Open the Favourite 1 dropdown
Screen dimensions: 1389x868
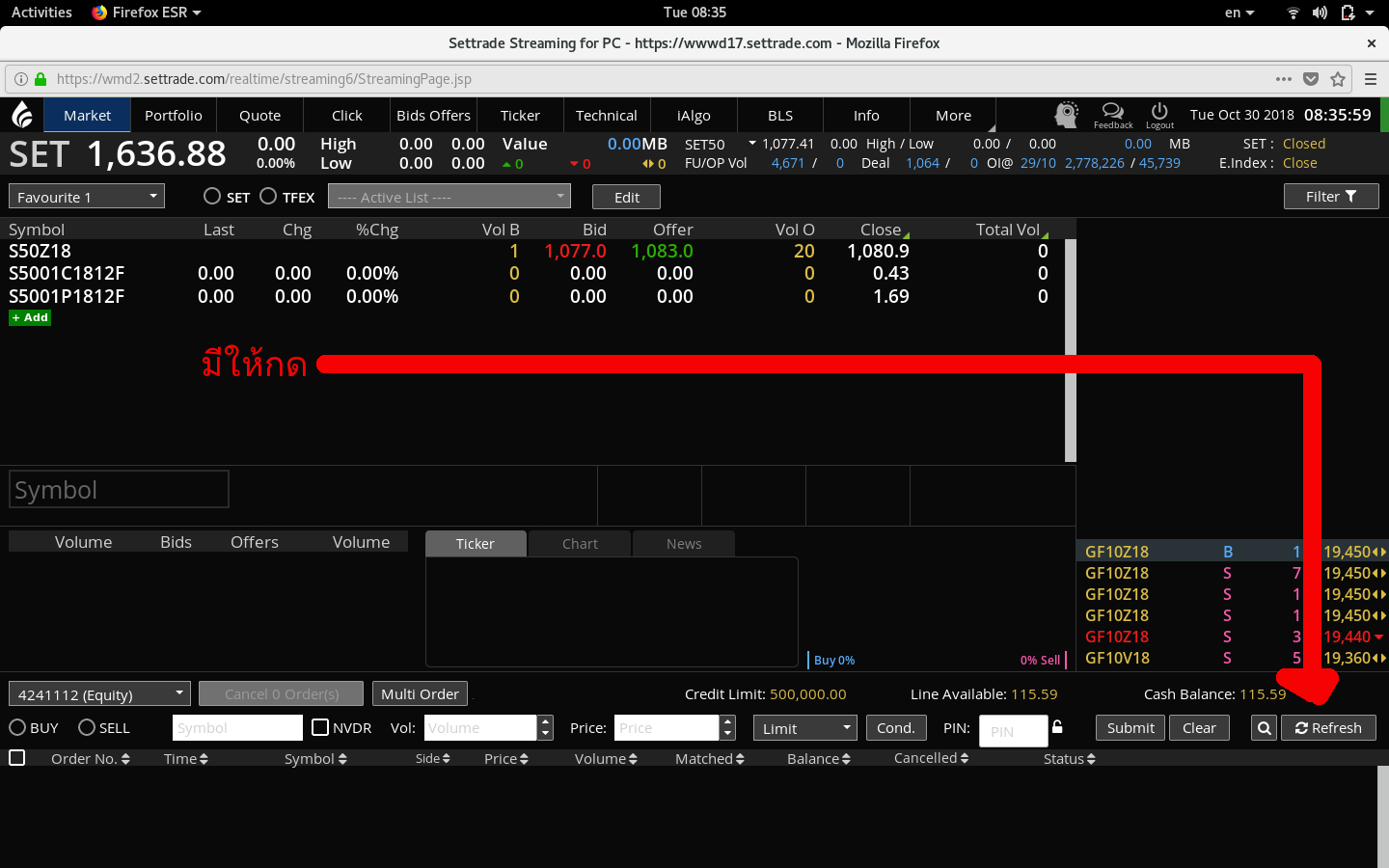[87, 197]
